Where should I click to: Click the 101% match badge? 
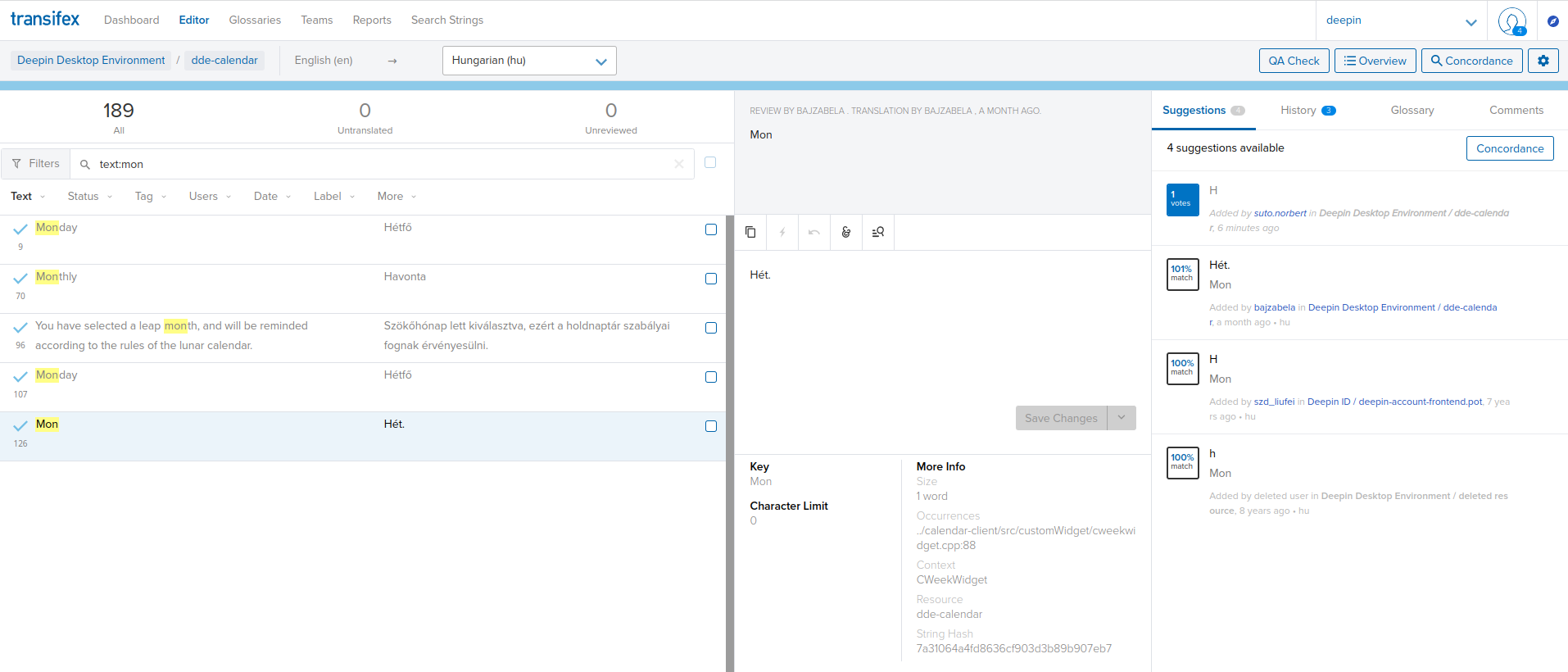coord(1182,274)
